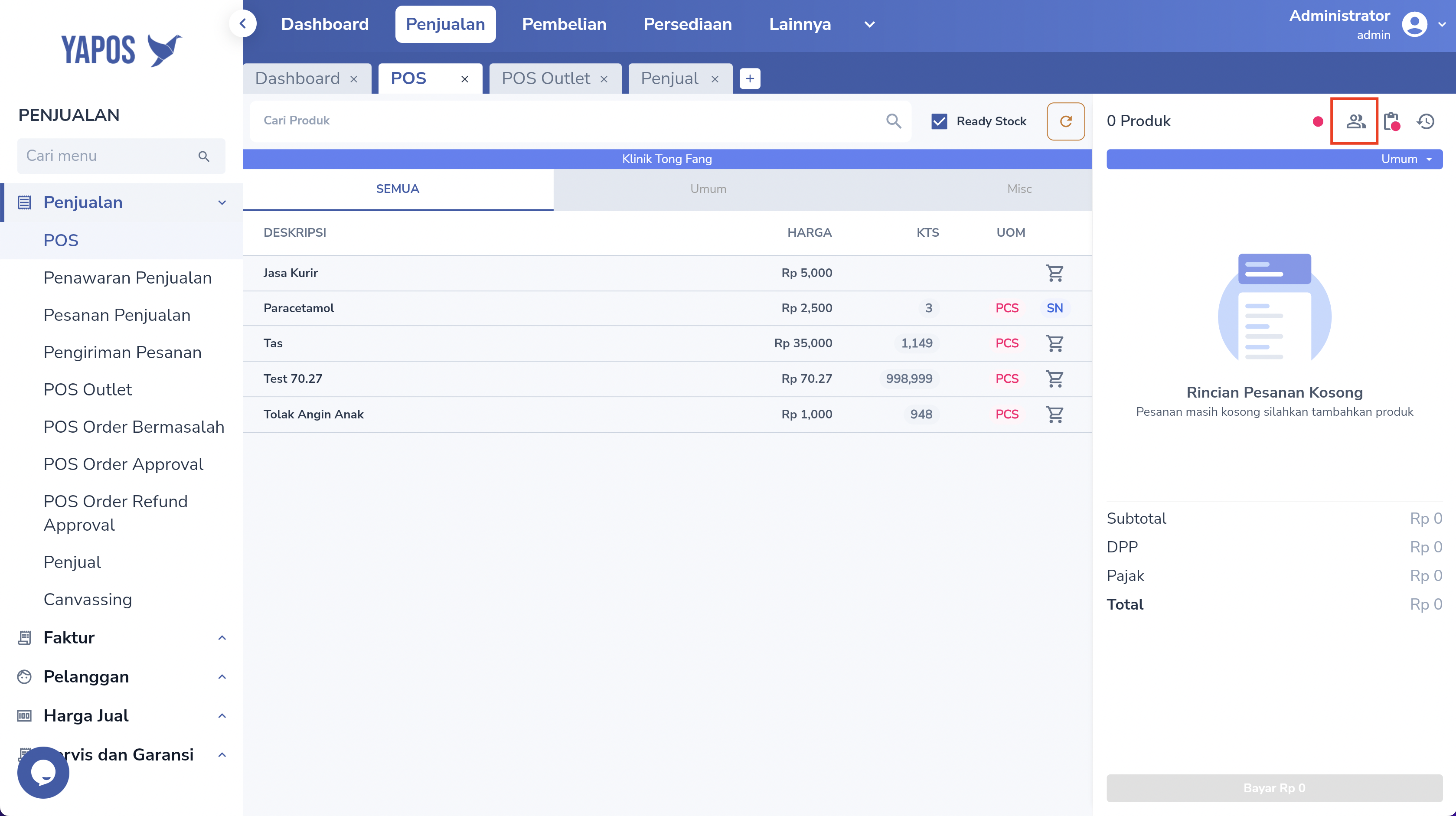Select the Penjualan top menu
Viewport: 1456px width, 816px height.
[445, 24]
